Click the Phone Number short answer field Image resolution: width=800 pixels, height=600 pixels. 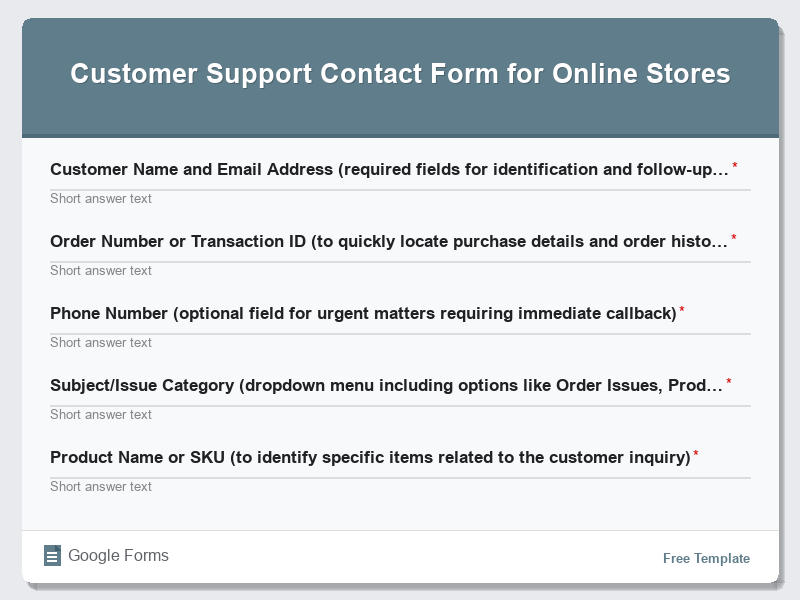400,342
